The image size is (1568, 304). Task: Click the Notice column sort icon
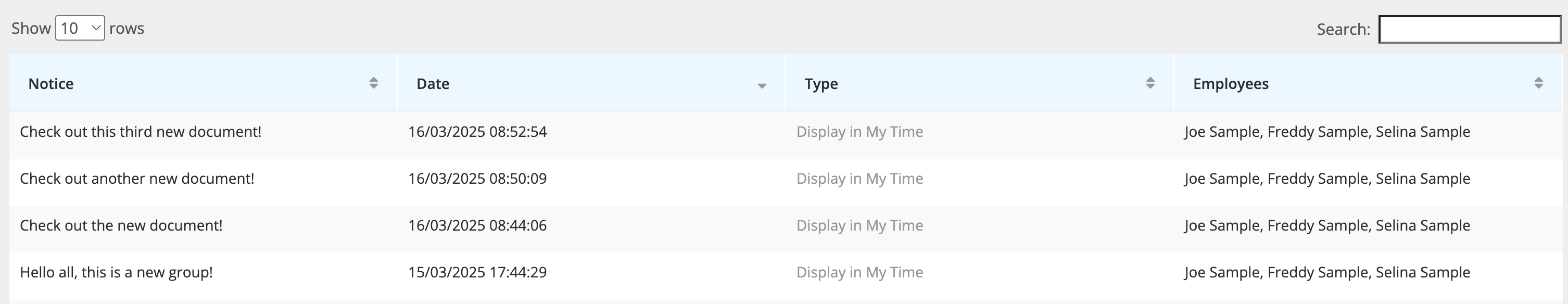374,83
